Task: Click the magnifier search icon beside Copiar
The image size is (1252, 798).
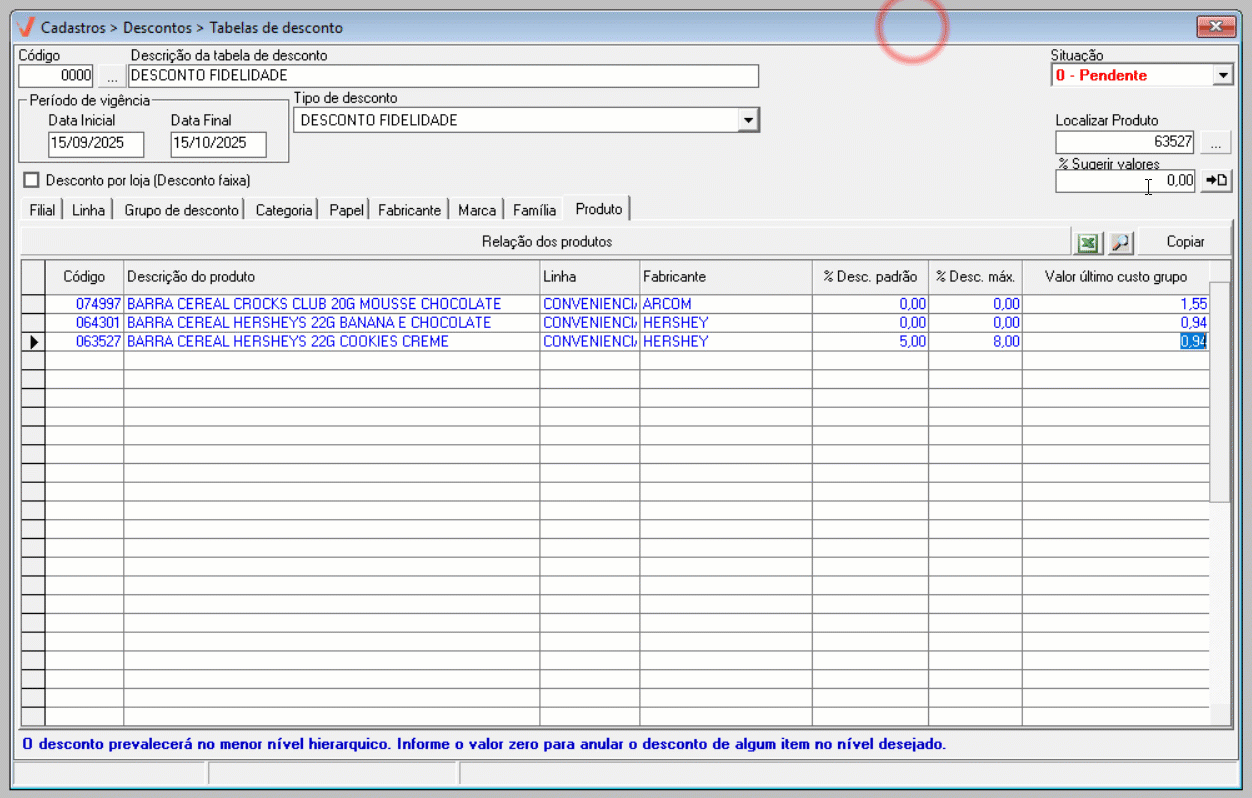Action: (x=1119, y=242)
